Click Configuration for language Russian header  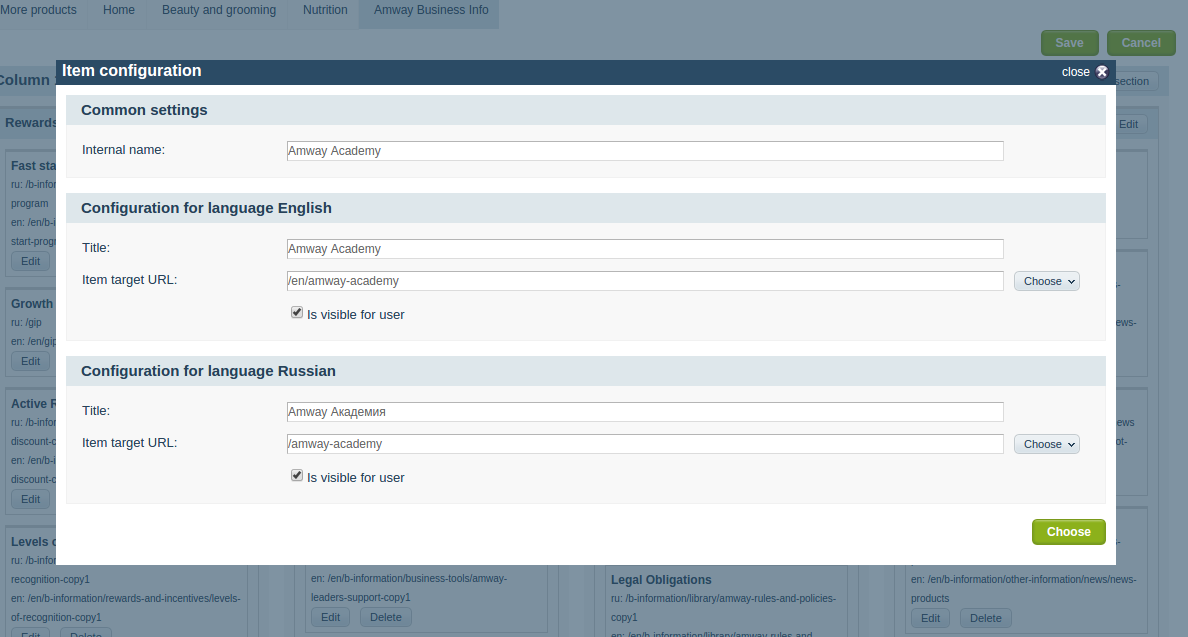pos(586,371)
